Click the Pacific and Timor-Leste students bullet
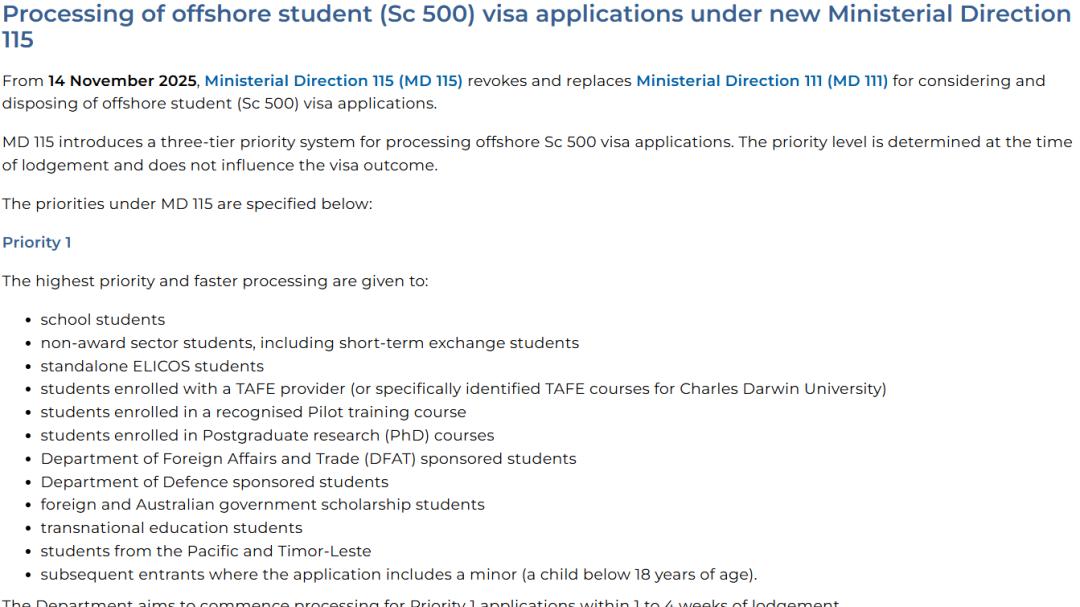Viewport: 1080px width, 607px height. pyautogui.click(x=205, y=551)
